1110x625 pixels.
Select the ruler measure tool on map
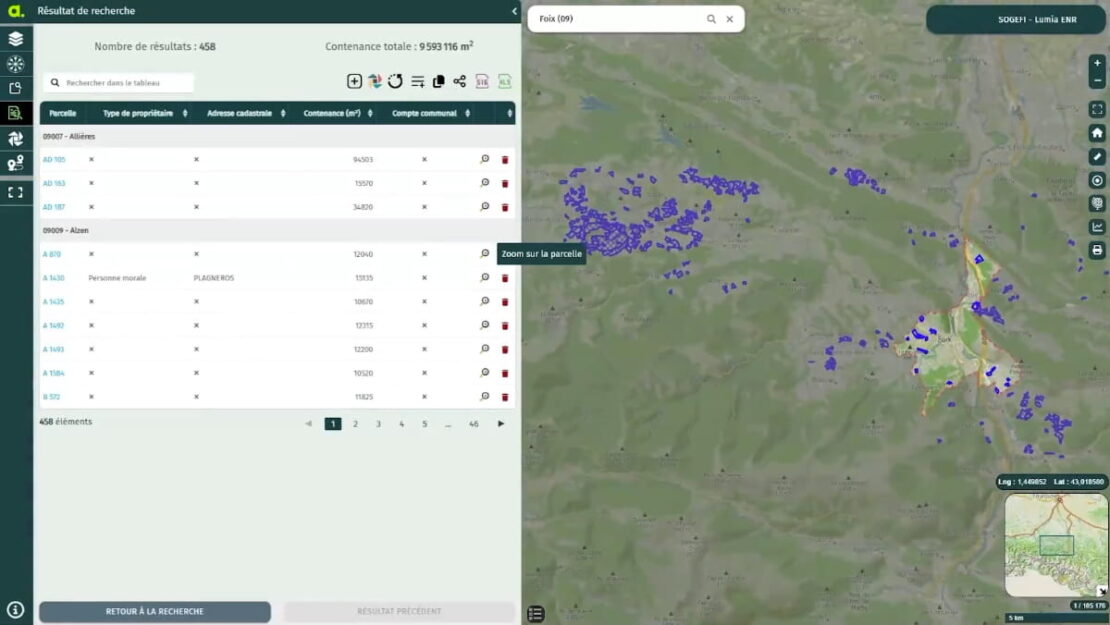1097,157
